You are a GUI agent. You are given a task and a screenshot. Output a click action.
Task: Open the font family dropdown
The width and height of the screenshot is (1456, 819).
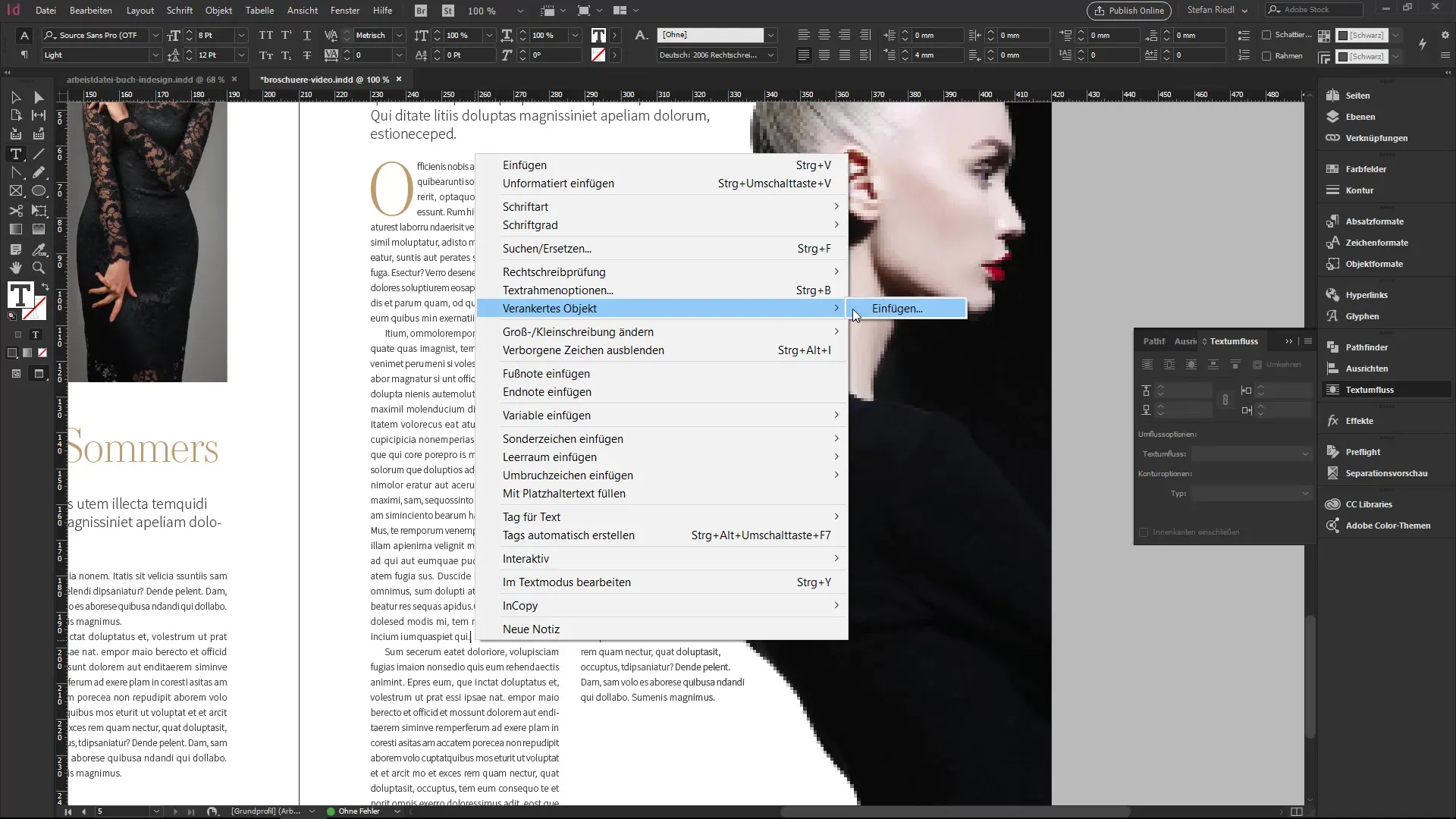(x=155, y=35)
